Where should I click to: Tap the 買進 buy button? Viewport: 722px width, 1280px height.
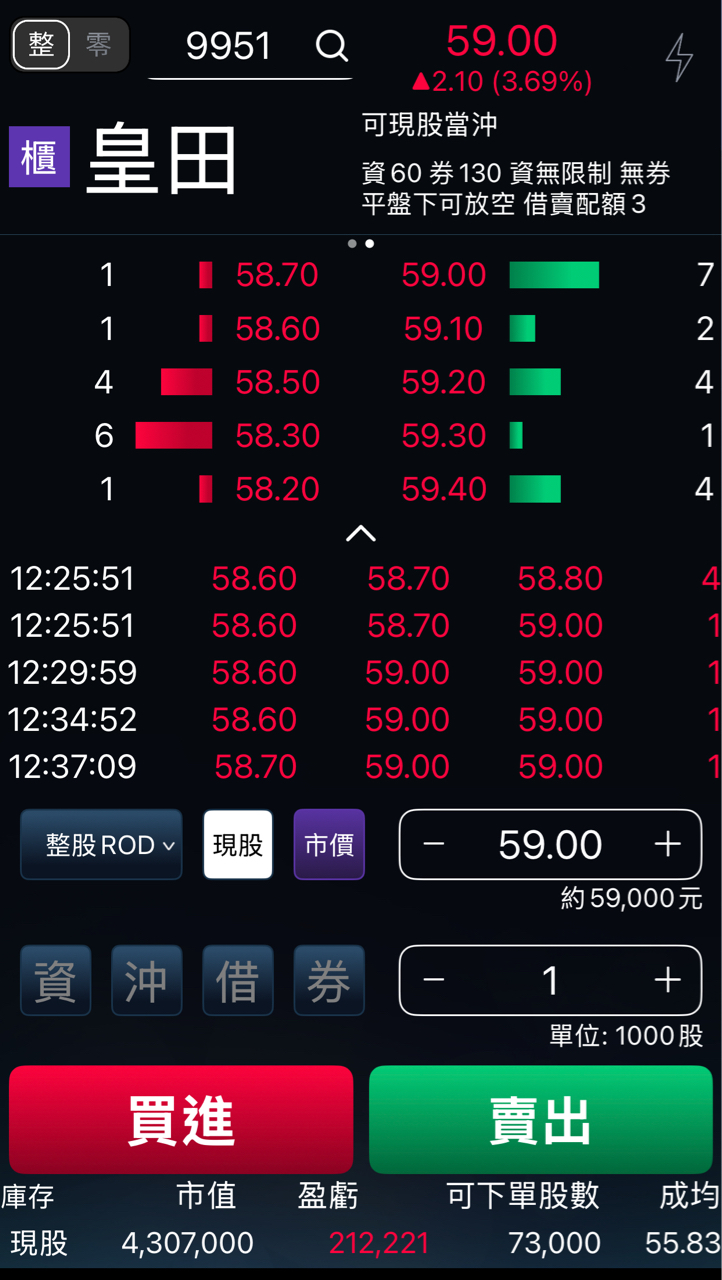click(181, 1120)
